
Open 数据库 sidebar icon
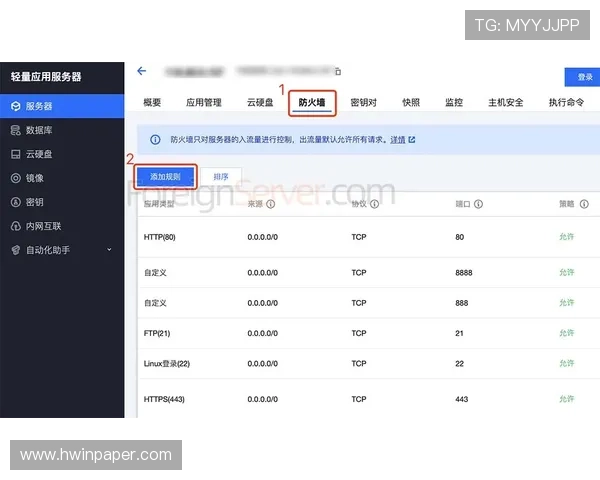point(15,130)
